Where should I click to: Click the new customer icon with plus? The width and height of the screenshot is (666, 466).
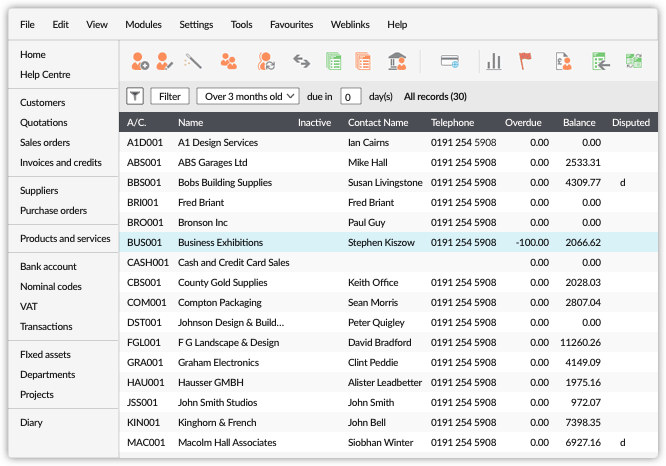[139, 62]
